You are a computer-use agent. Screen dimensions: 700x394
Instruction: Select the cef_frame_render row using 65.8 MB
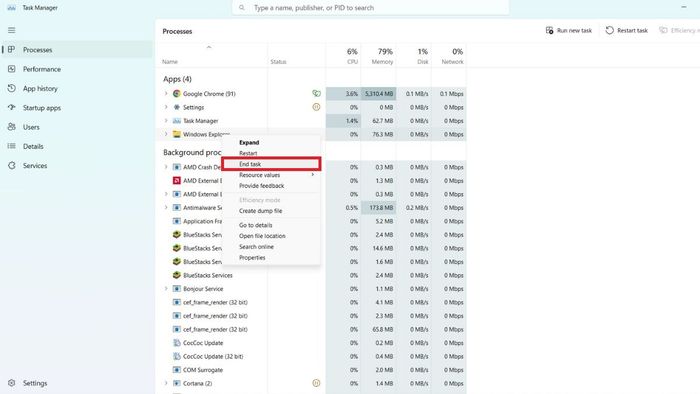(311, 329)
